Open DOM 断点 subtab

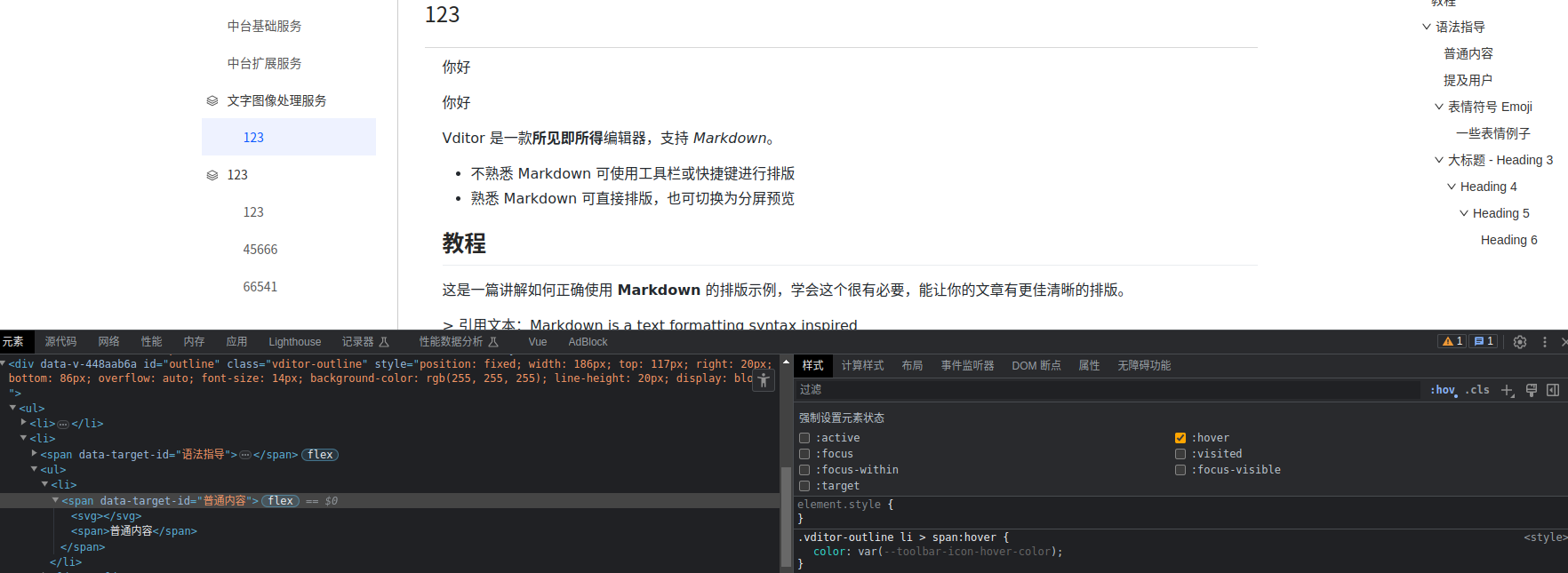pos(1036,366)
